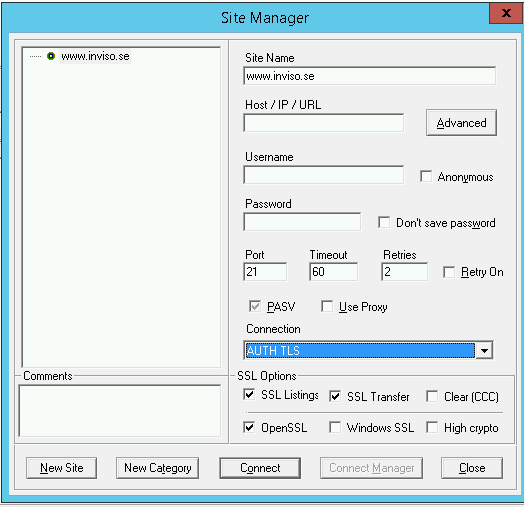Uncheck SSL Listings option
Screen dimensions: 524x507
249,394
